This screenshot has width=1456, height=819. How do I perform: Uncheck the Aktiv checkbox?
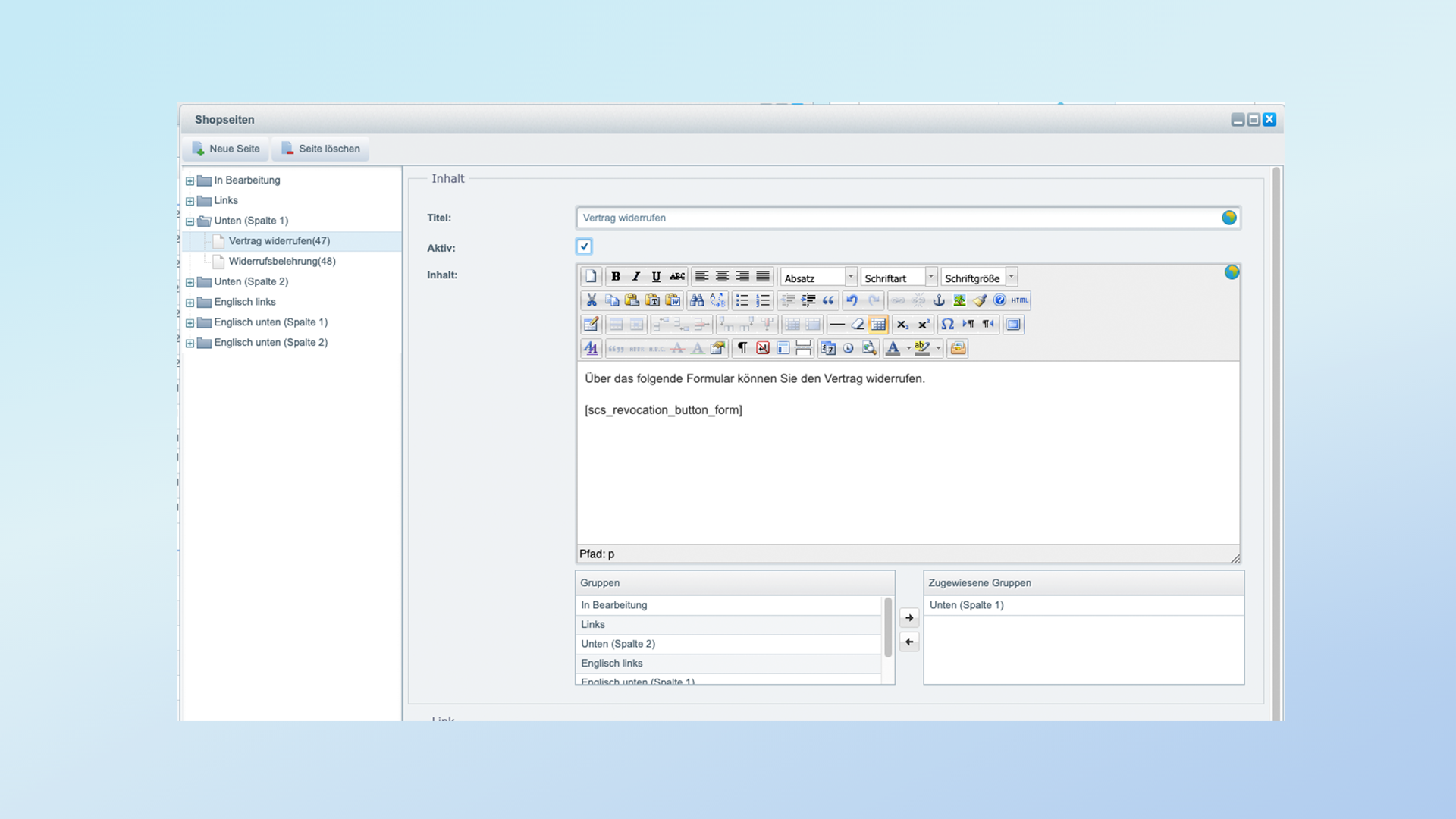tap(584, 246)
